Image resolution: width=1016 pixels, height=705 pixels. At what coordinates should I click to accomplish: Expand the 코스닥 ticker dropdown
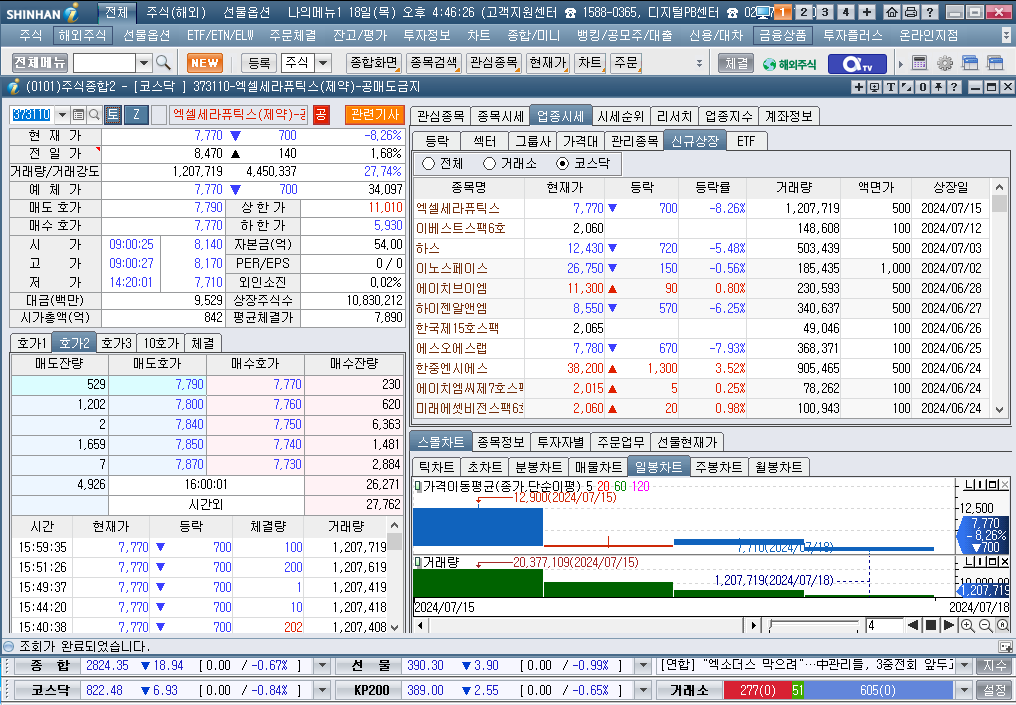click(x=322, y=690)
